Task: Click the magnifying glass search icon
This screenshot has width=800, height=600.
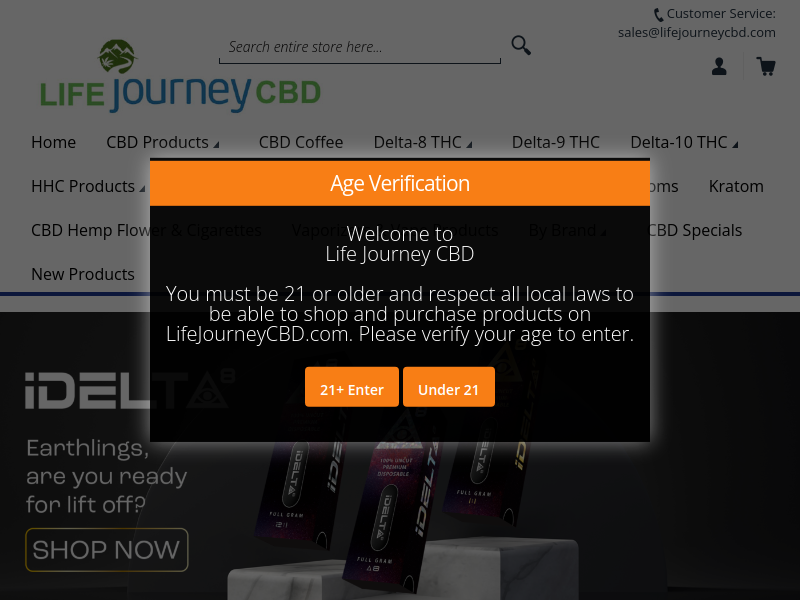Action: pos(521,45)
